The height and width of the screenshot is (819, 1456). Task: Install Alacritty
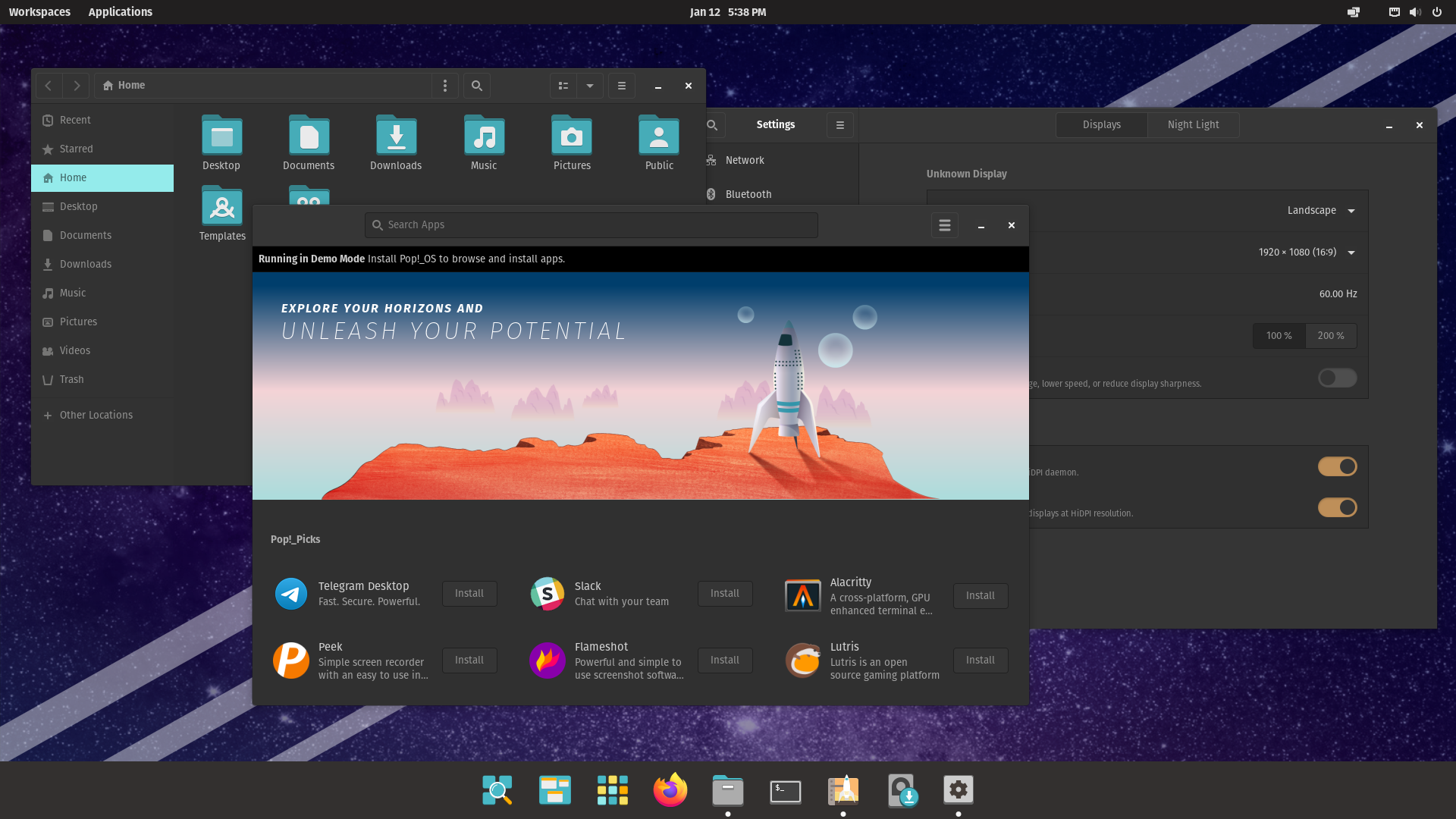click(x=981, y=596)
